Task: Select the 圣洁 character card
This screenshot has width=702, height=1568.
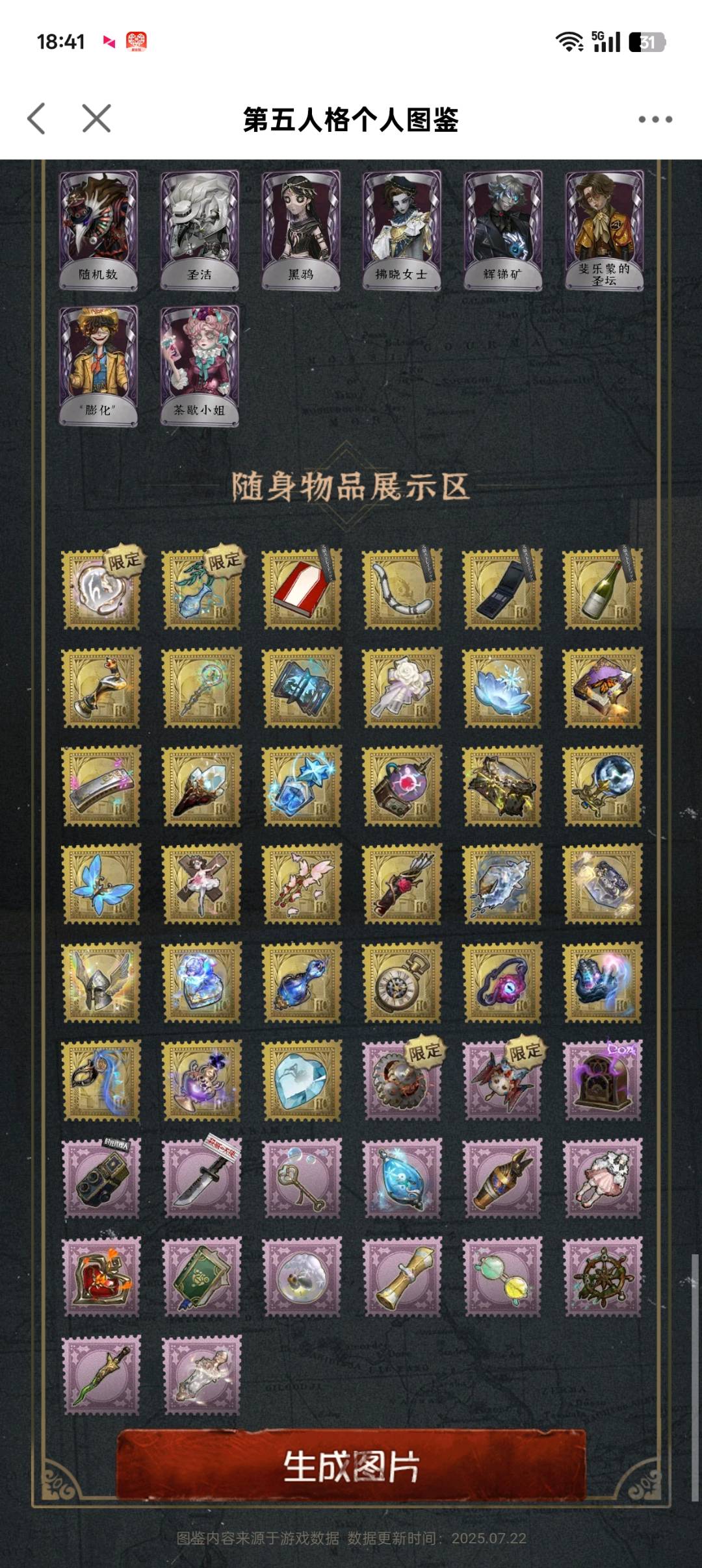Action: click(200, 230)
